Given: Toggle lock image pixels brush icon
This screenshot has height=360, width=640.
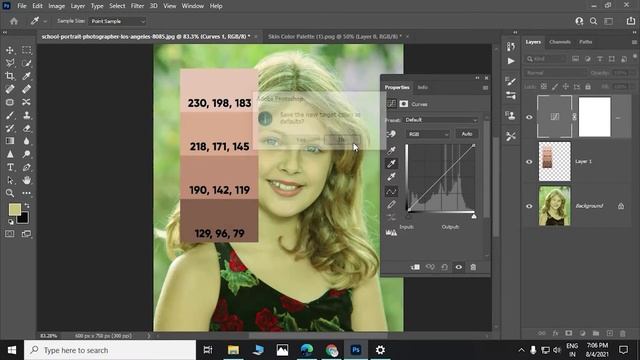Looking at the screenshot, I should [x=555, y=87].
